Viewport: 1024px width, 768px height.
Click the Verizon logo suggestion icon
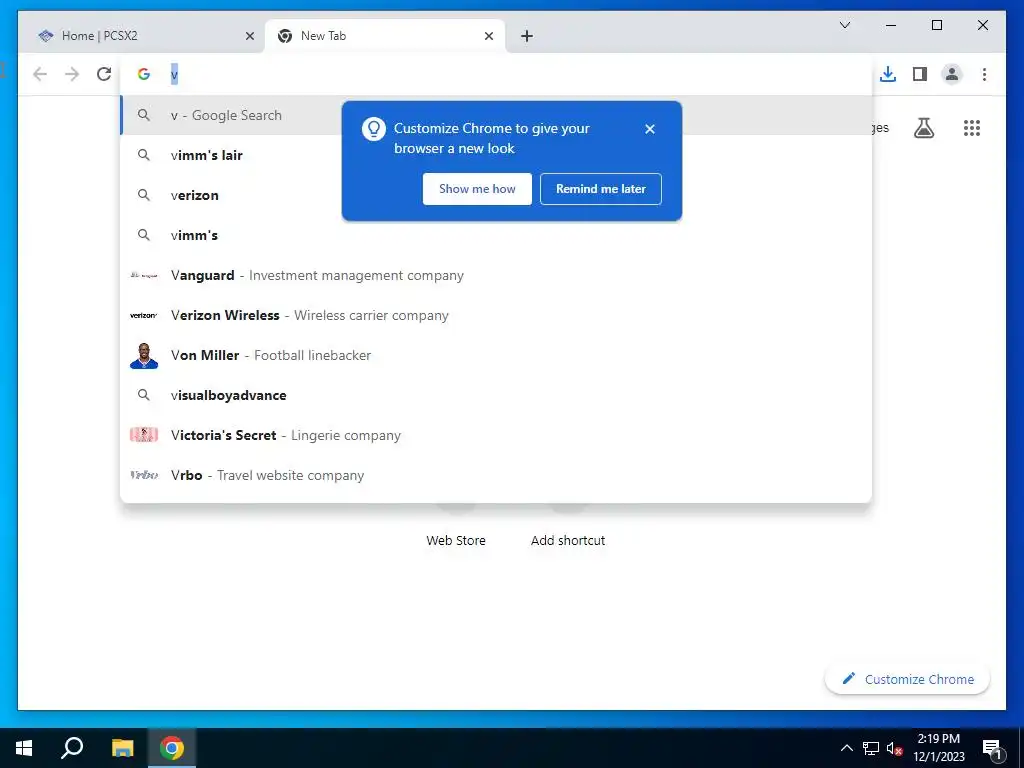tap(144, 315)
